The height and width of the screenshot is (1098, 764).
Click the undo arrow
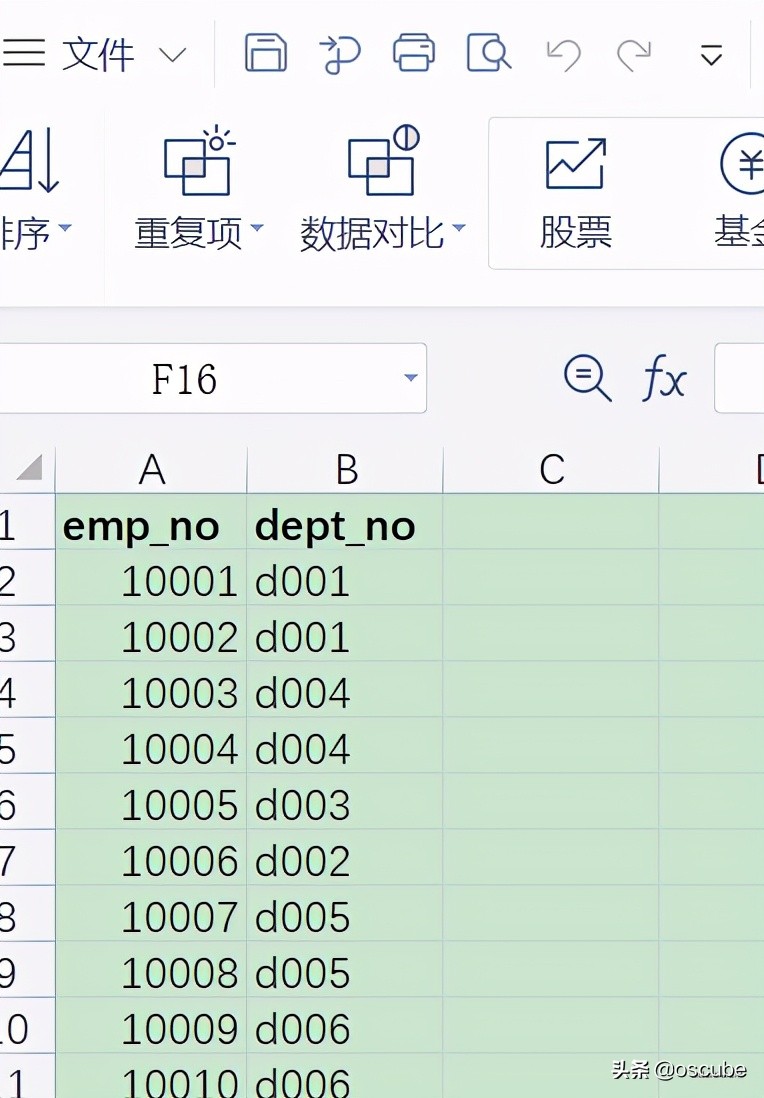coord(564,55)
